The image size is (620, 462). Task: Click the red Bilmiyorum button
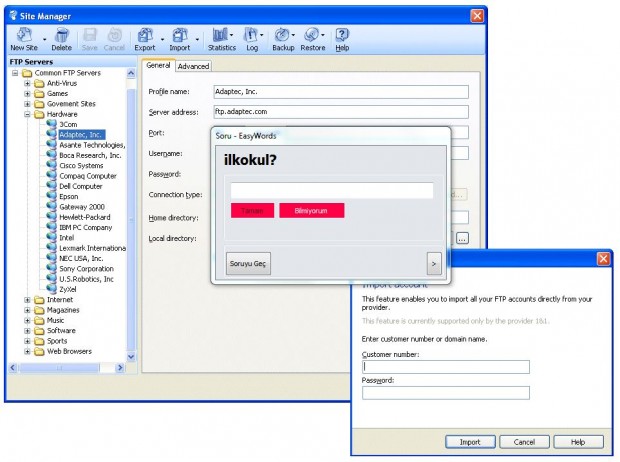(x=312, y=210)
